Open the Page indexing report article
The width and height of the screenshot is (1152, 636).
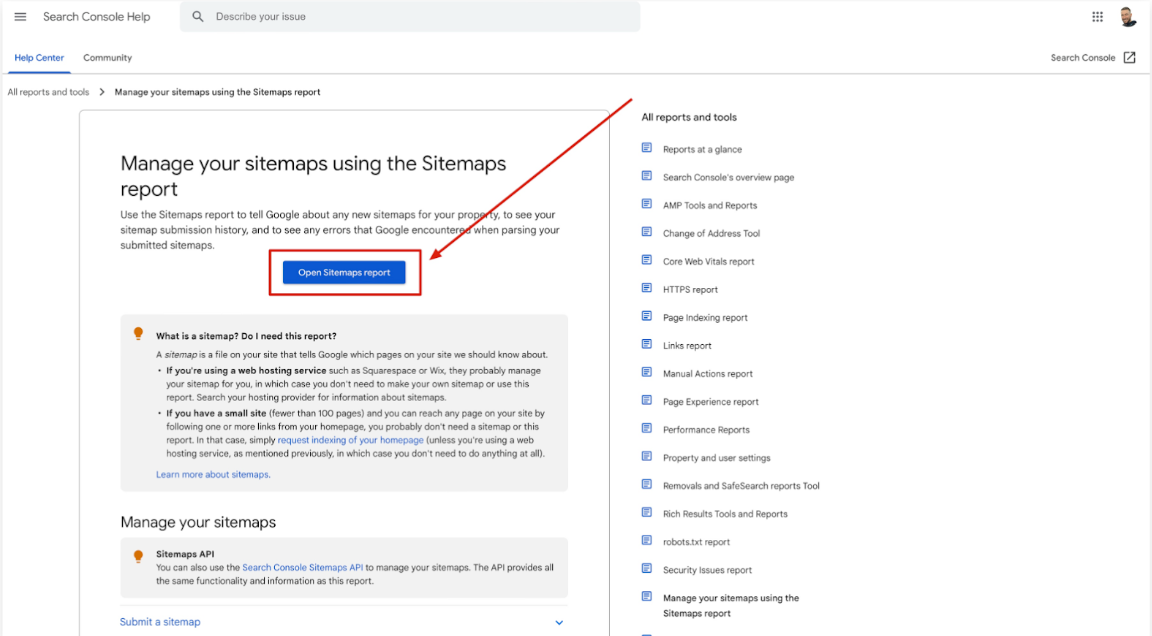tap(705, 318)
